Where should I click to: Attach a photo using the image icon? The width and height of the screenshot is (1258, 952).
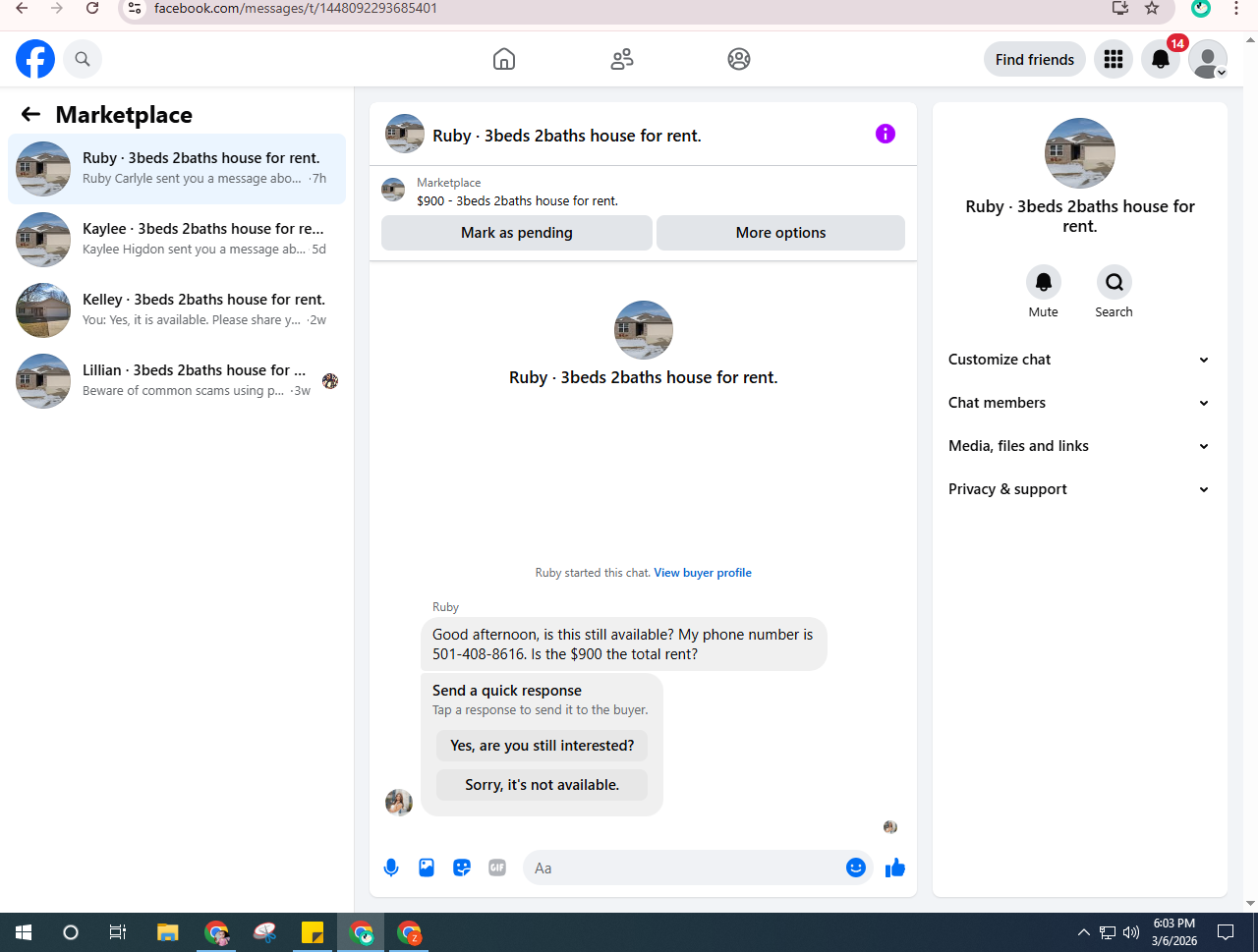[x=427, y=868]
